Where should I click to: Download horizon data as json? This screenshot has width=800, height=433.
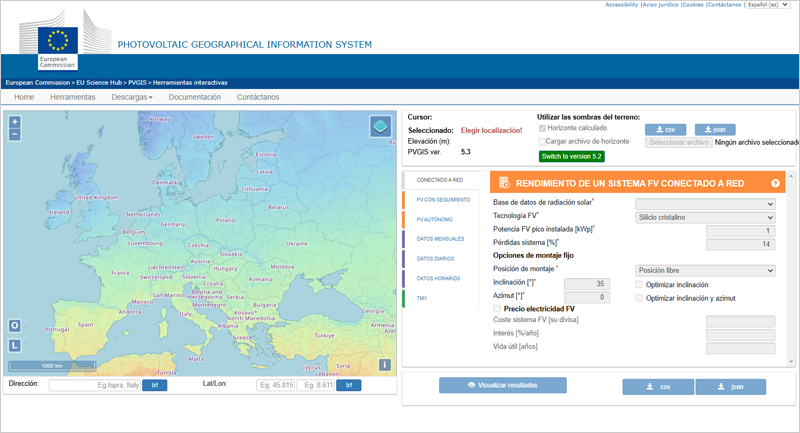tap(715, 130)
